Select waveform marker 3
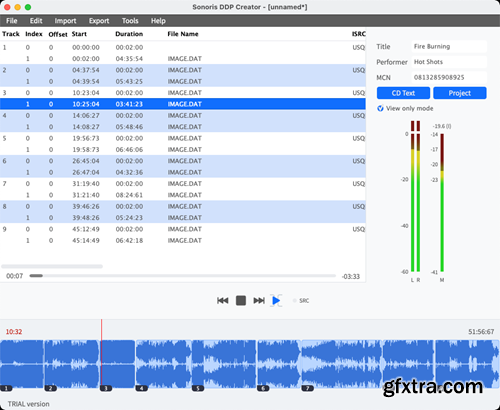The height and width of the screenshot is (410, 500). pos(106,388)
